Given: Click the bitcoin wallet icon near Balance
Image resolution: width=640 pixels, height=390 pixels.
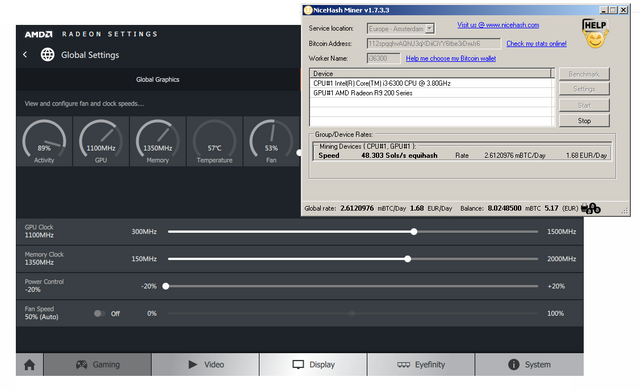Looking at the screenshot, I should (591, 208).
